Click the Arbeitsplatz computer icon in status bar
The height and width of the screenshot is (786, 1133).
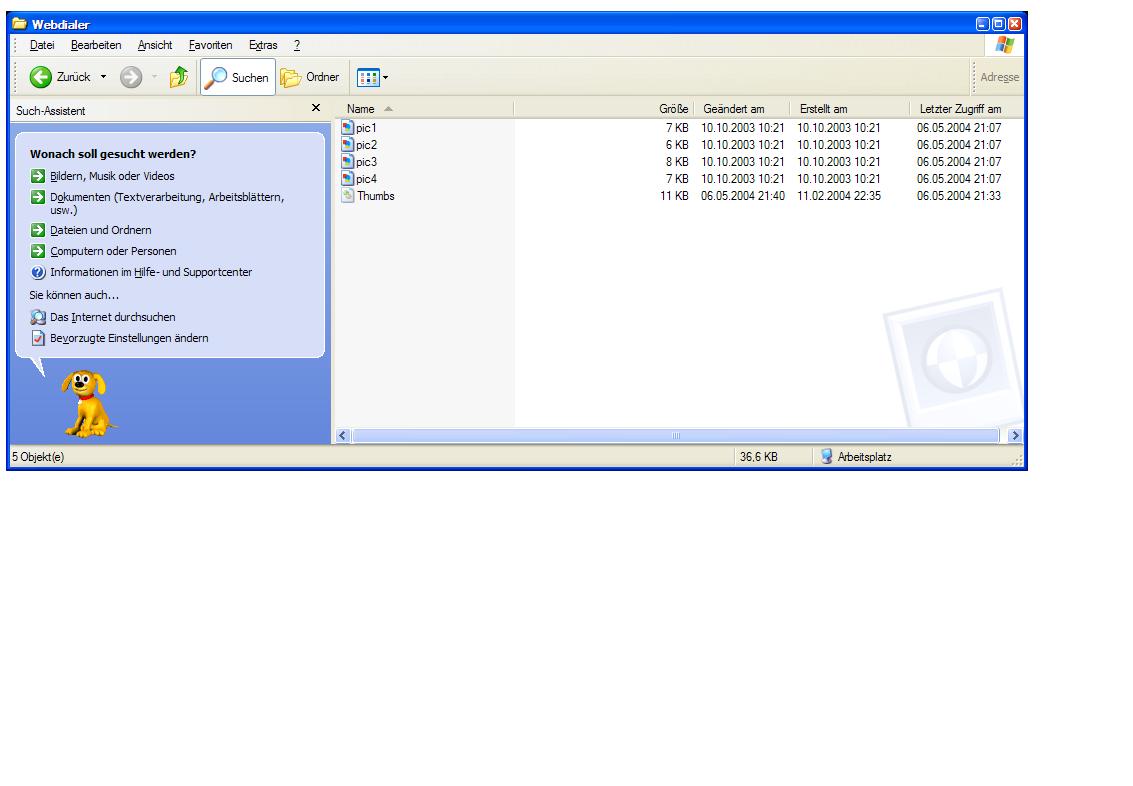point(827,457)
